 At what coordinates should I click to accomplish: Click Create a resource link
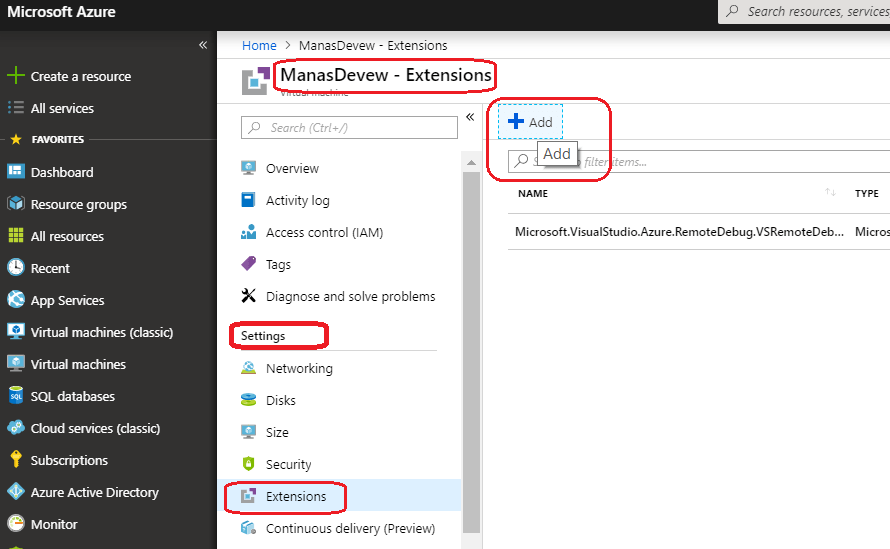click(x=81, y=76)
